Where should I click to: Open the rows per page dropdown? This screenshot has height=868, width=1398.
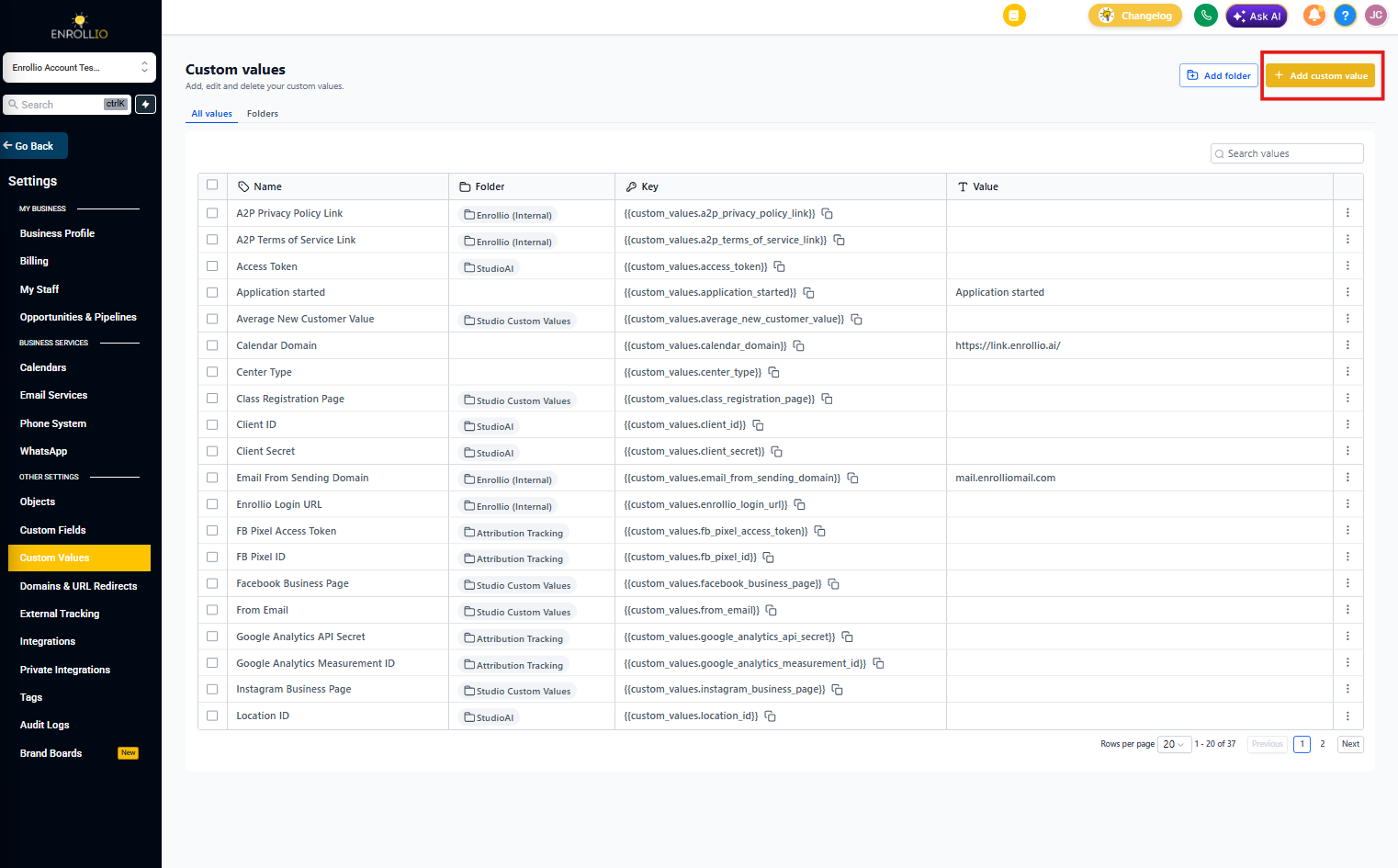point(1174,744)
